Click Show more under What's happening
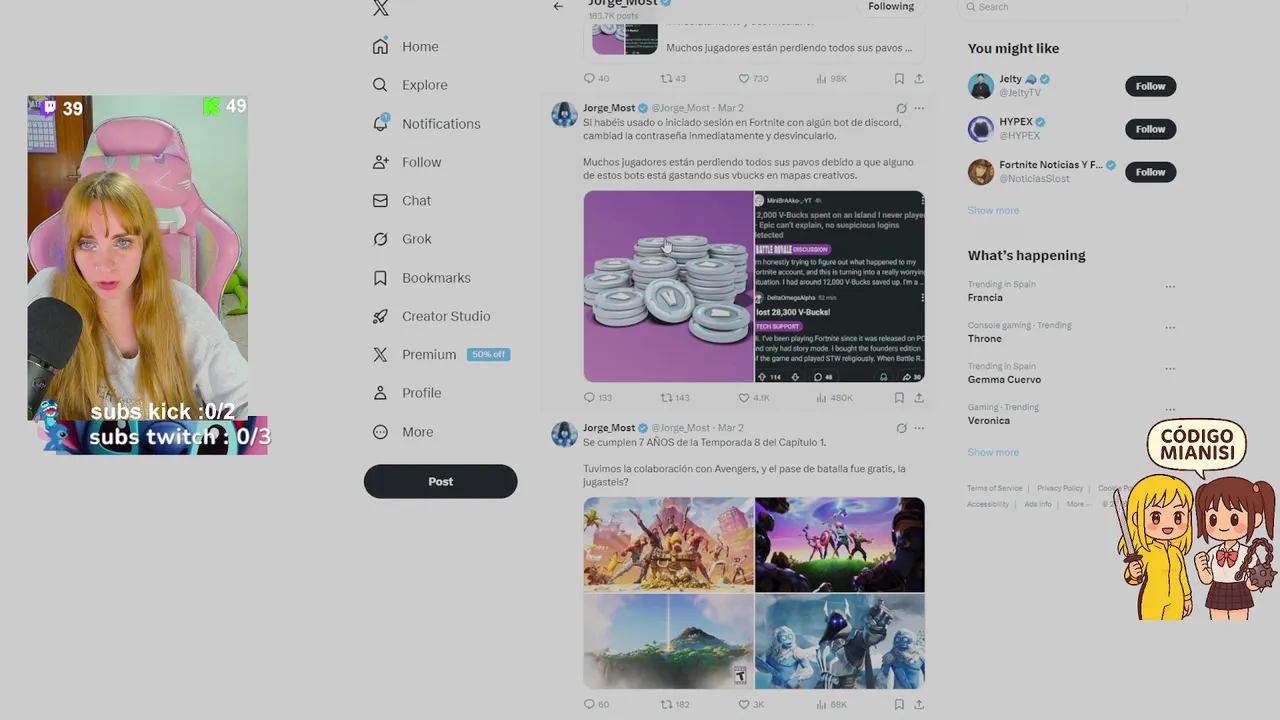This screenshot has height=720, width=1280. [x=993, y=453]
